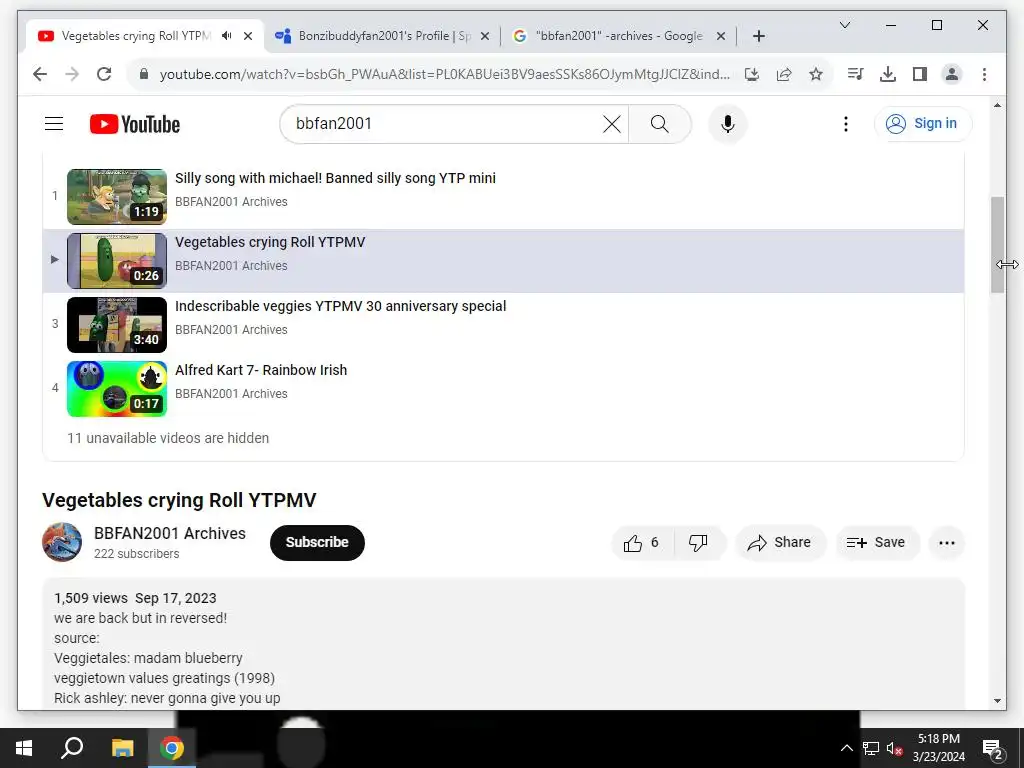
Task: Open the notification center icon
Action: click(x=992, y=748)
